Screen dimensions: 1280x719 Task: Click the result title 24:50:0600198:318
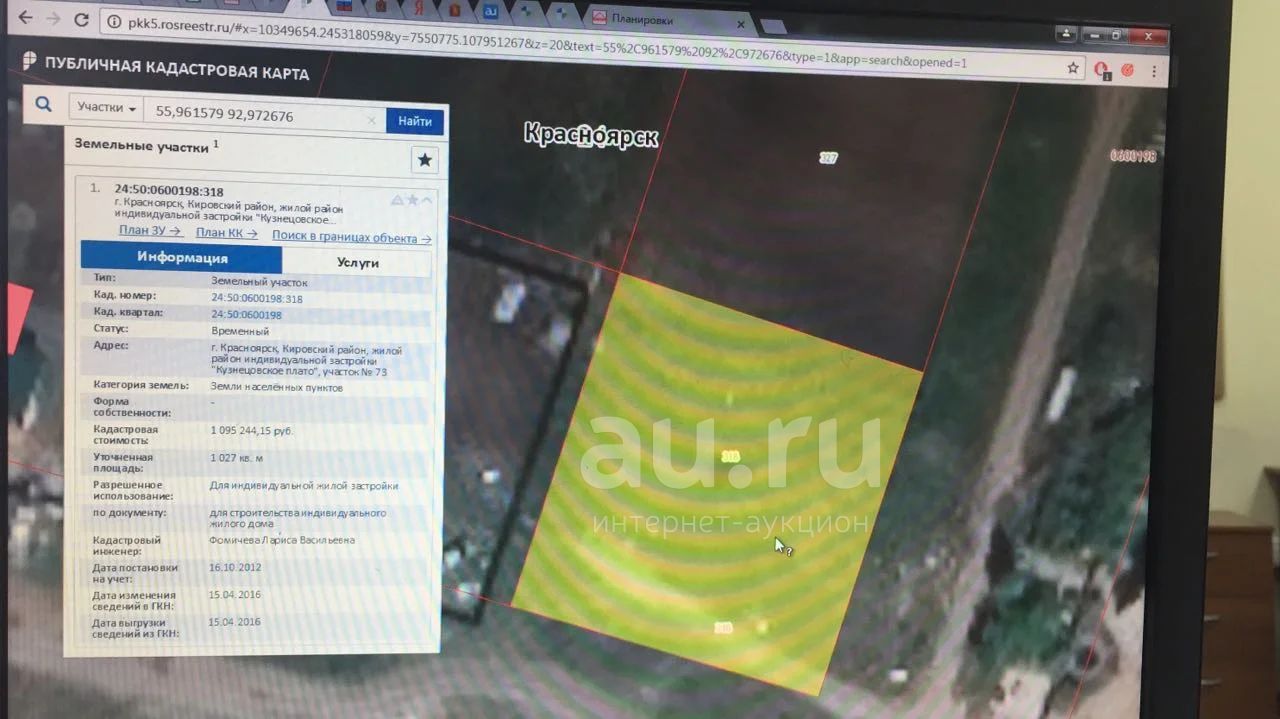tap(169, 191)
